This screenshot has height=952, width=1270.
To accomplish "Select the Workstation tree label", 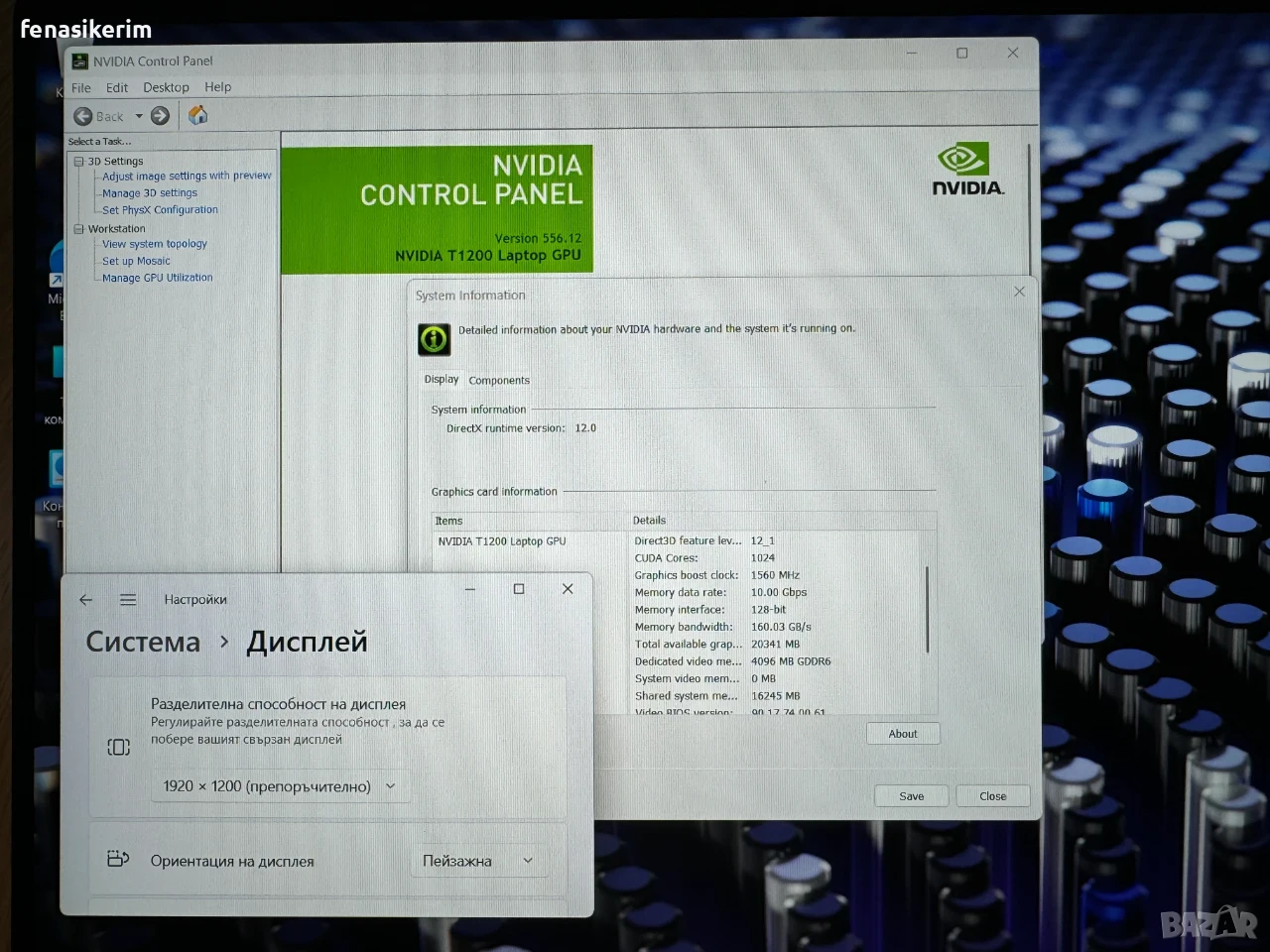I will click(x=116, y=229).
